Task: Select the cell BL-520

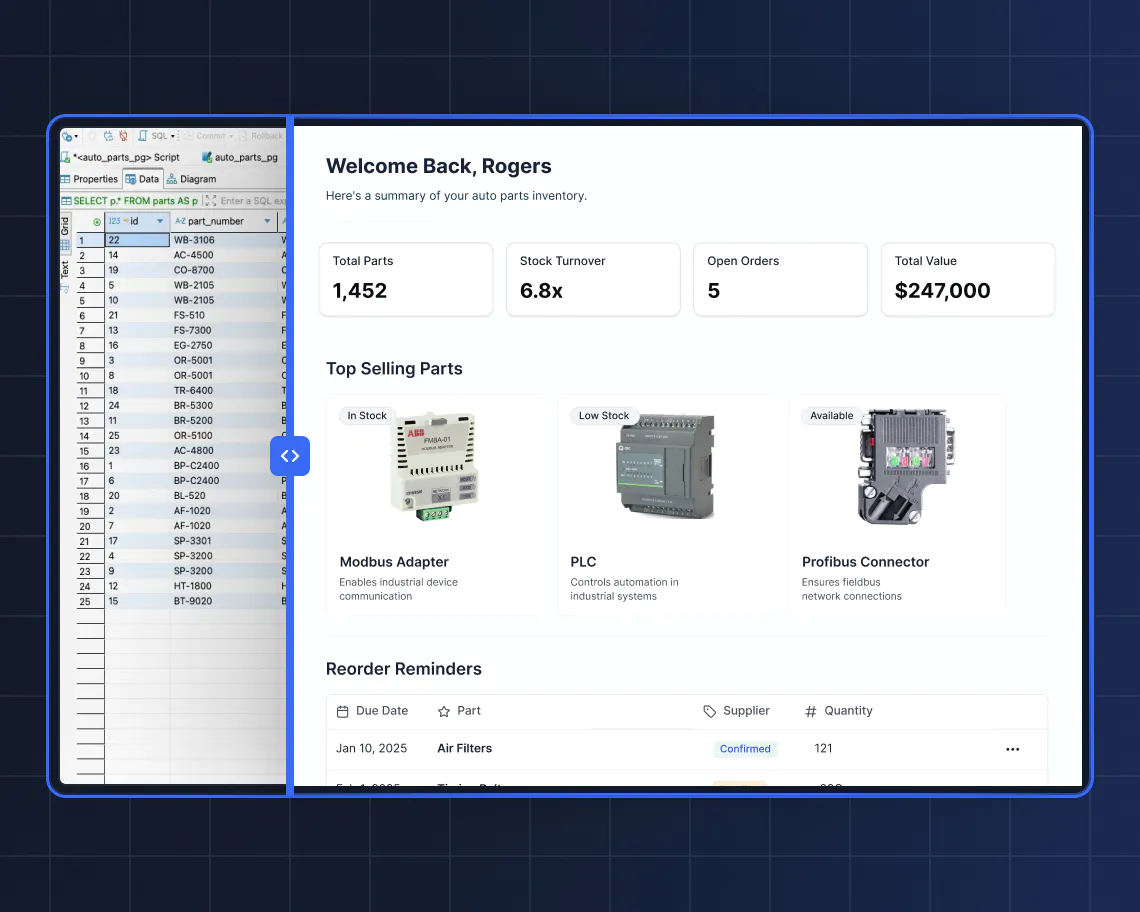Action: 225,496
